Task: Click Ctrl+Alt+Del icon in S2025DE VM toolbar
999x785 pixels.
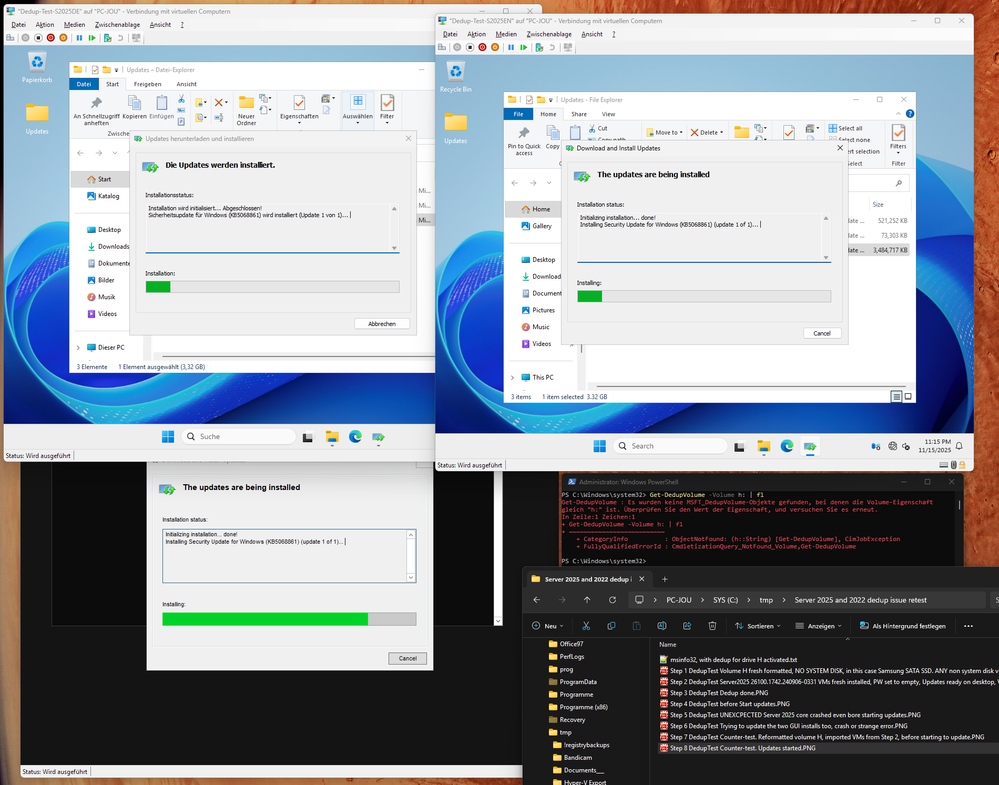Action: point(10,38)
